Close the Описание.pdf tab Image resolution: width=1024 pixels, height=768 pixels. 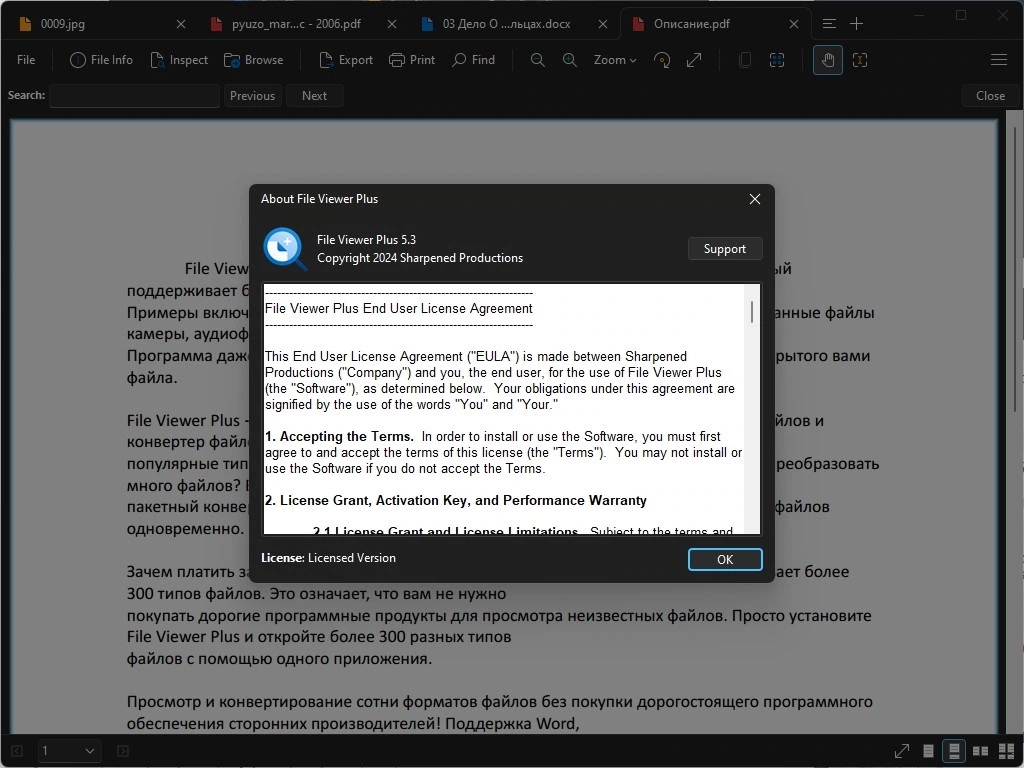coord(793,24)
